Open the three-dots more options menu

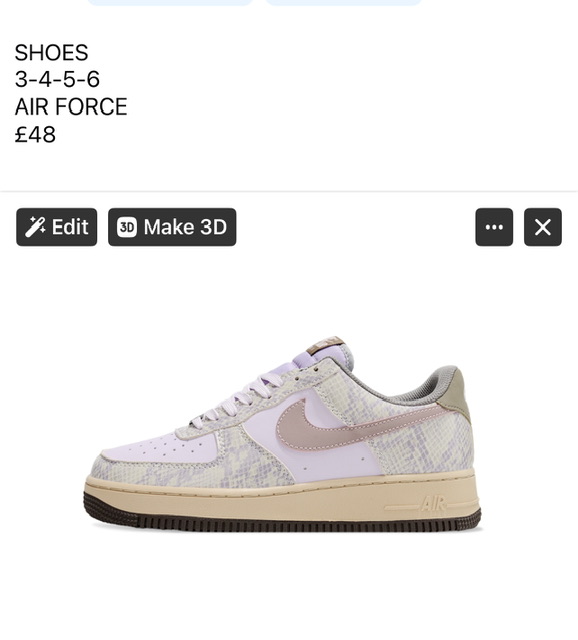pos(494,227)
